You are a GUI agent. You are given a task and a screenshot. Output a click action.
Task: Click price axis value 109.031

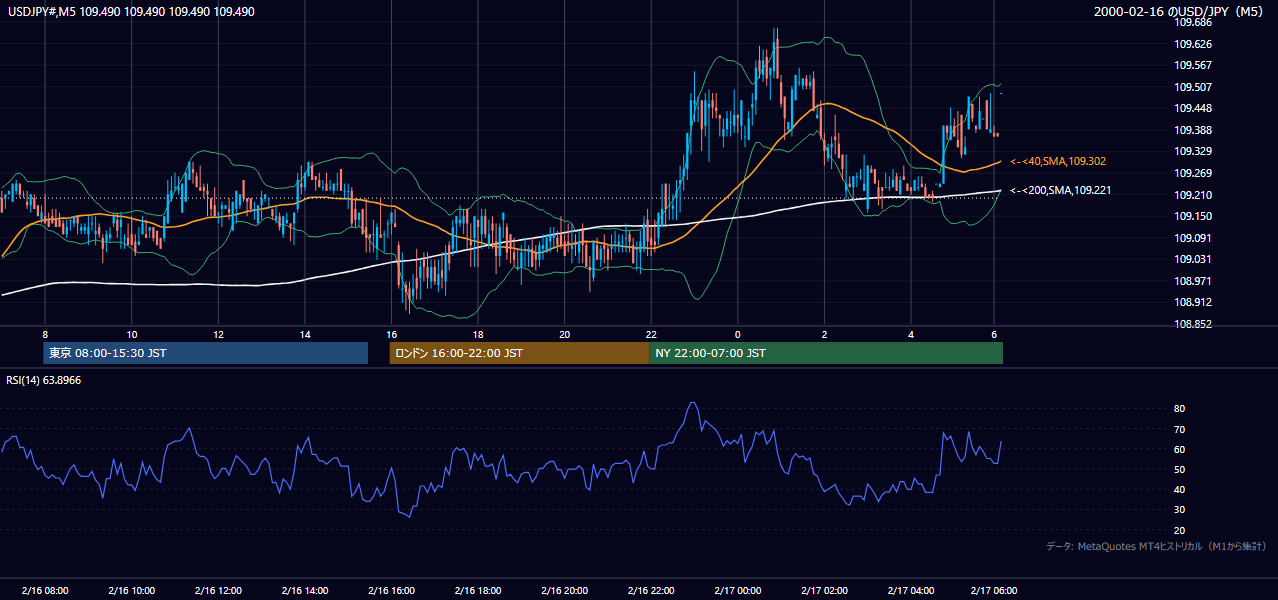click(x=1193, y=259)
